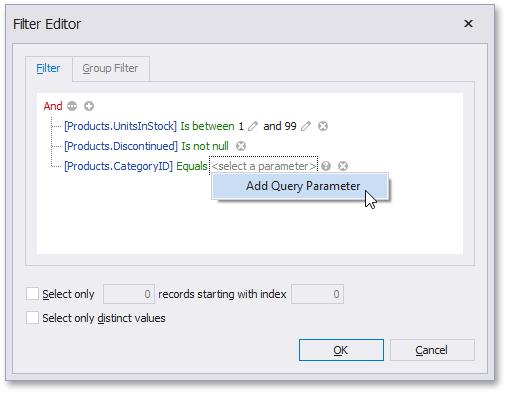Click question mark icon on CategoryID row

[x=326, y=166]
